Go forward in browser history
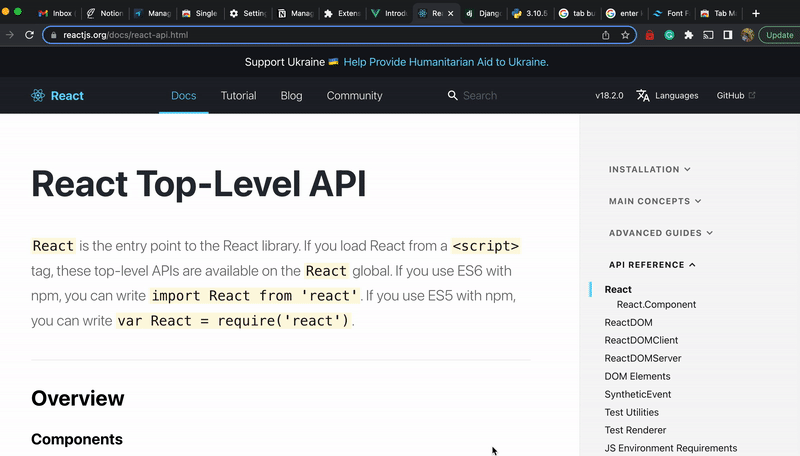Image resolution: width=800 pixels, height=456 pixels. click(9, 35)
